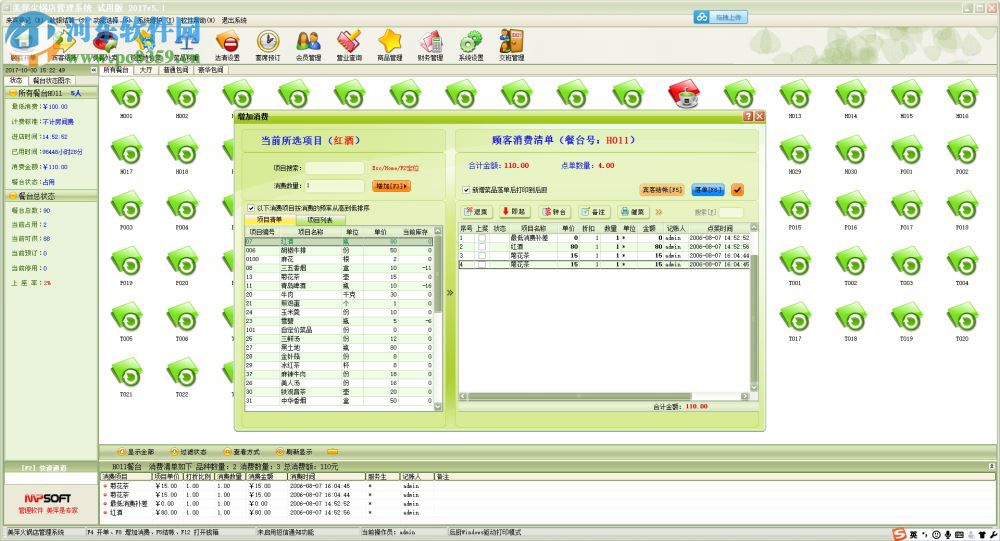Check 上菜 box for order row 4
The width and height of the screenshot is (1000, 541).
(482, 264)
